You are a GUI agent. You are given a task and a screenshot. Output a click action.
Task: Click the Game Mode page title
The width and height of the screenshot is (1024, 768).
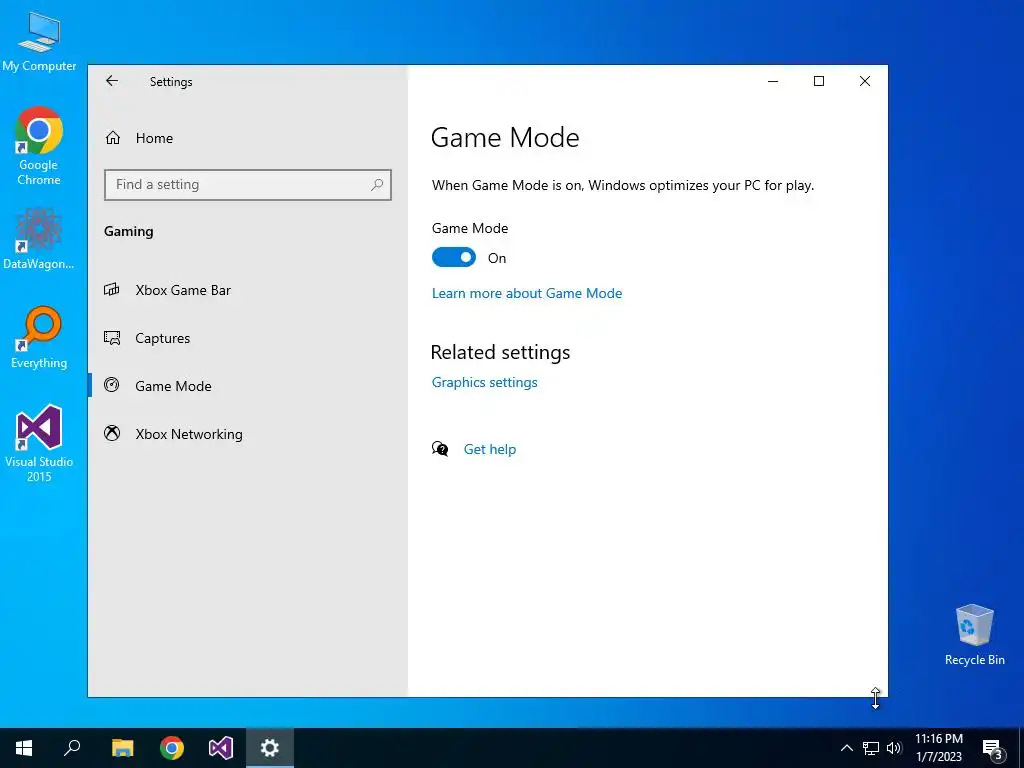click(x=505, y=137)
